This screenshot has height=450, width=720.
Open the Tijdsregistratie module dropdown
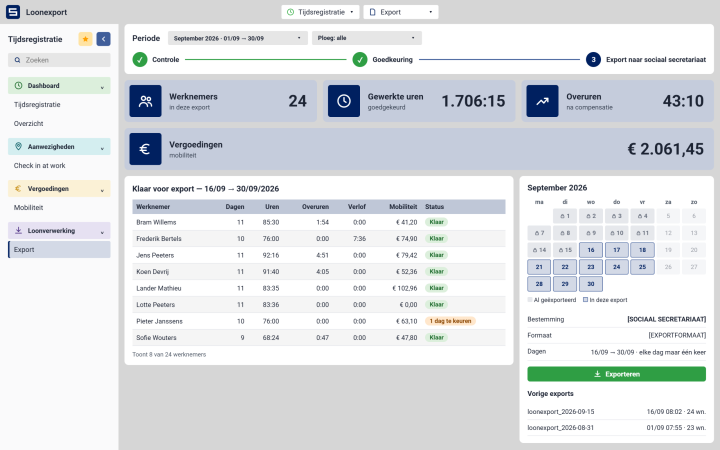pyautogui.click(x=320, y=12)
